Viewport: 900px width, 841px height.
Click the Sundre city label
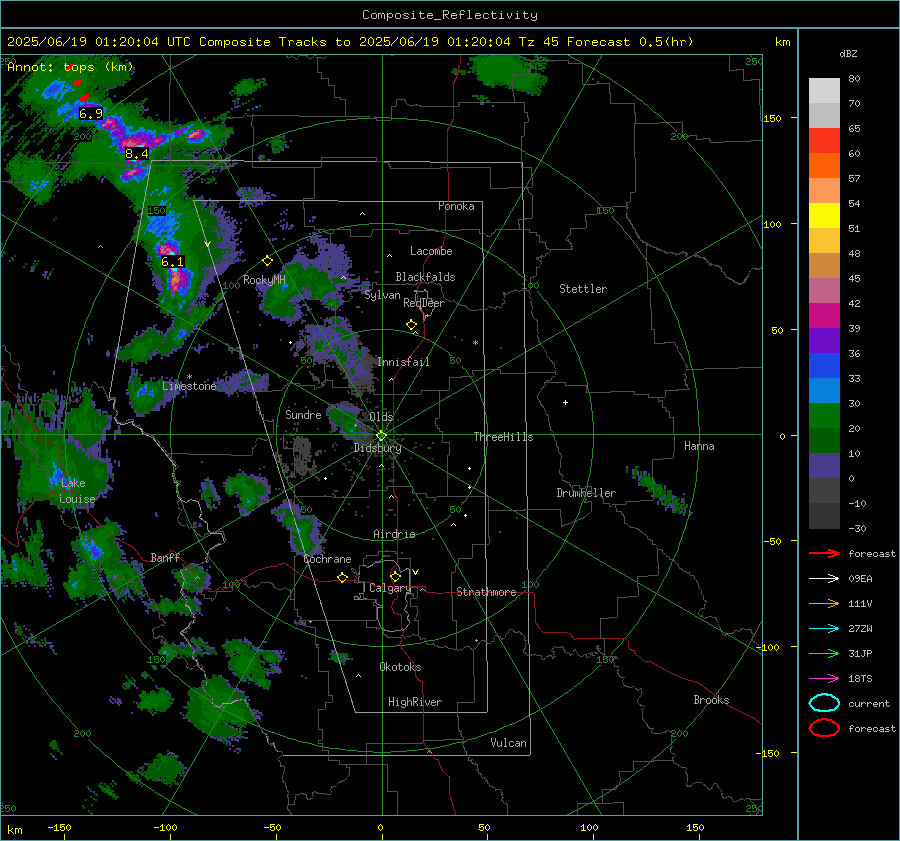303,414
